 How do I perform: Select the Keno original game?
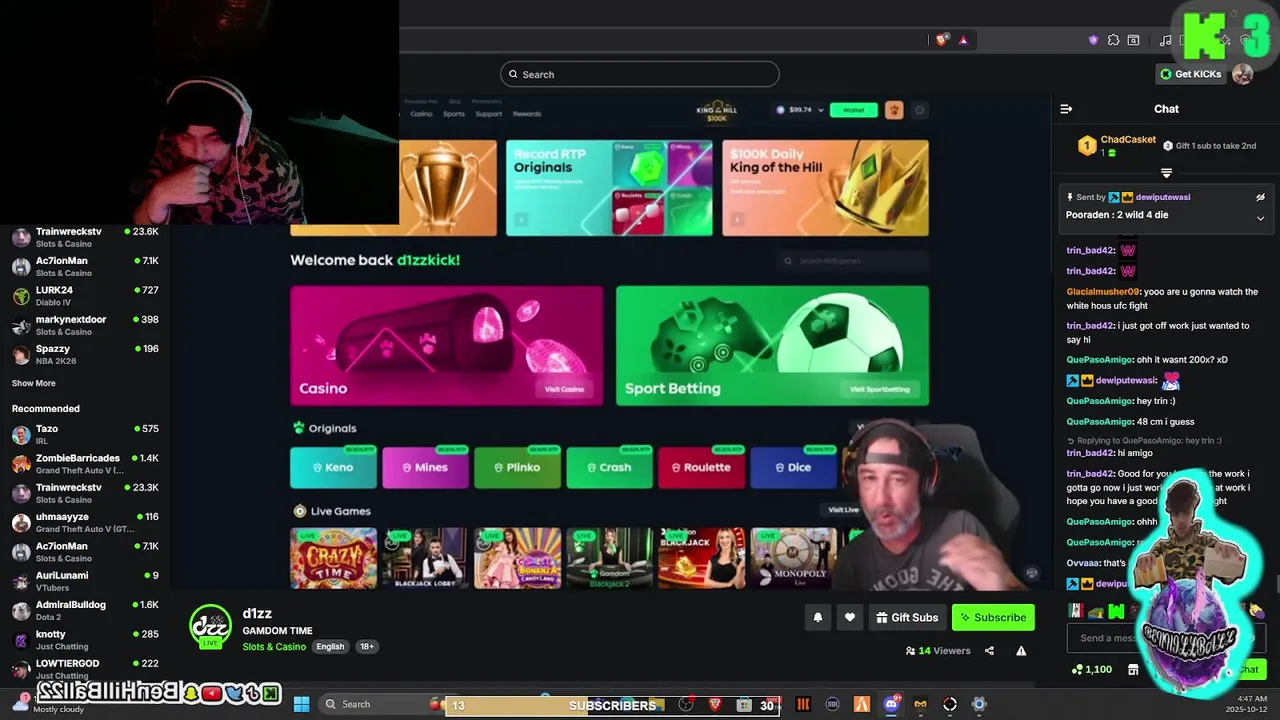pos(333,467)
